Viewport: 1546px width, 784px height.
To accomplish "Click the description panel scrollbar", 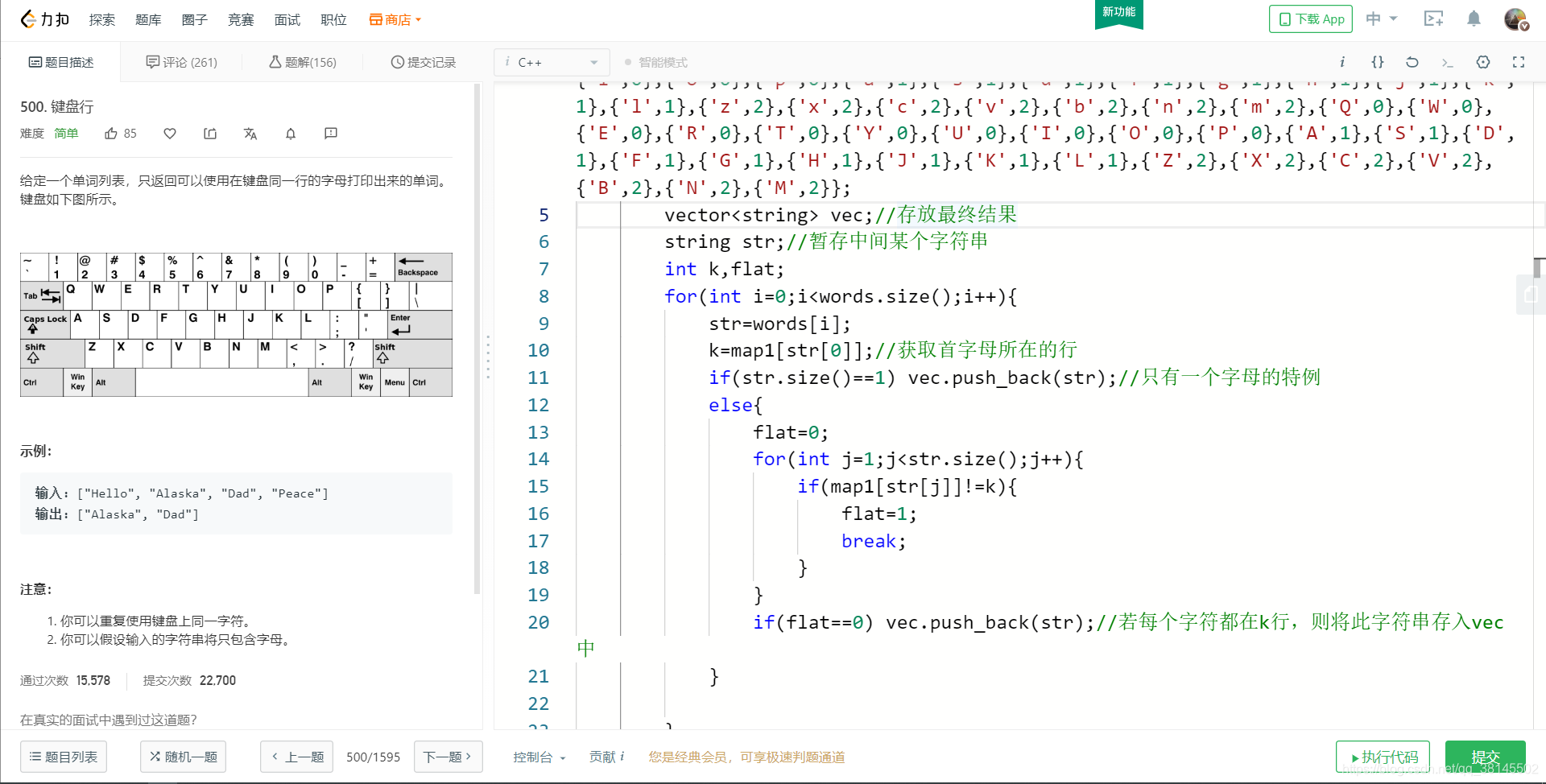I will (x=477, y=338).
